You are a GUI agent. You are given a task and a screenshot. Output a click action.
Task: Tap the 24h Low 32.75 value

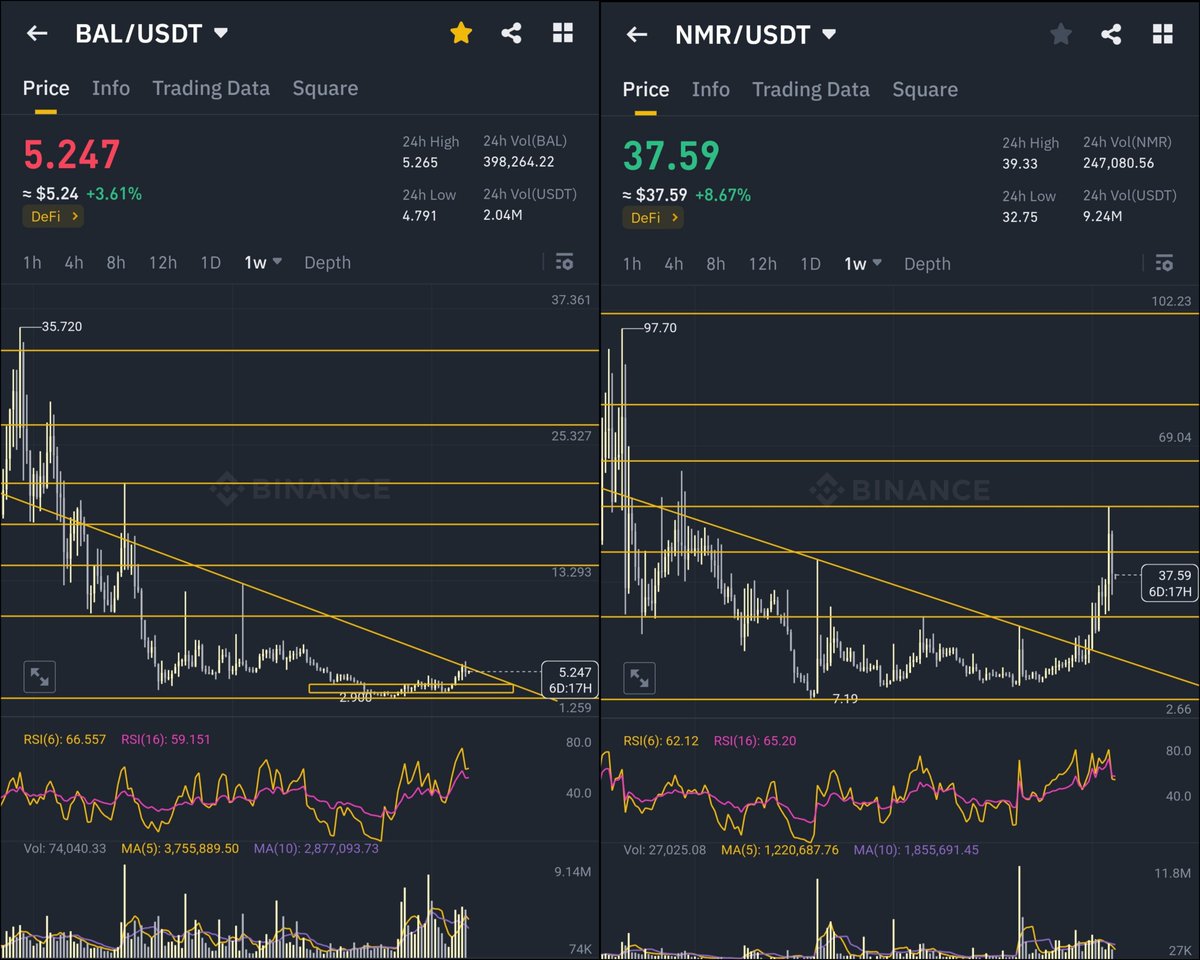click(x=1020, y=217)
